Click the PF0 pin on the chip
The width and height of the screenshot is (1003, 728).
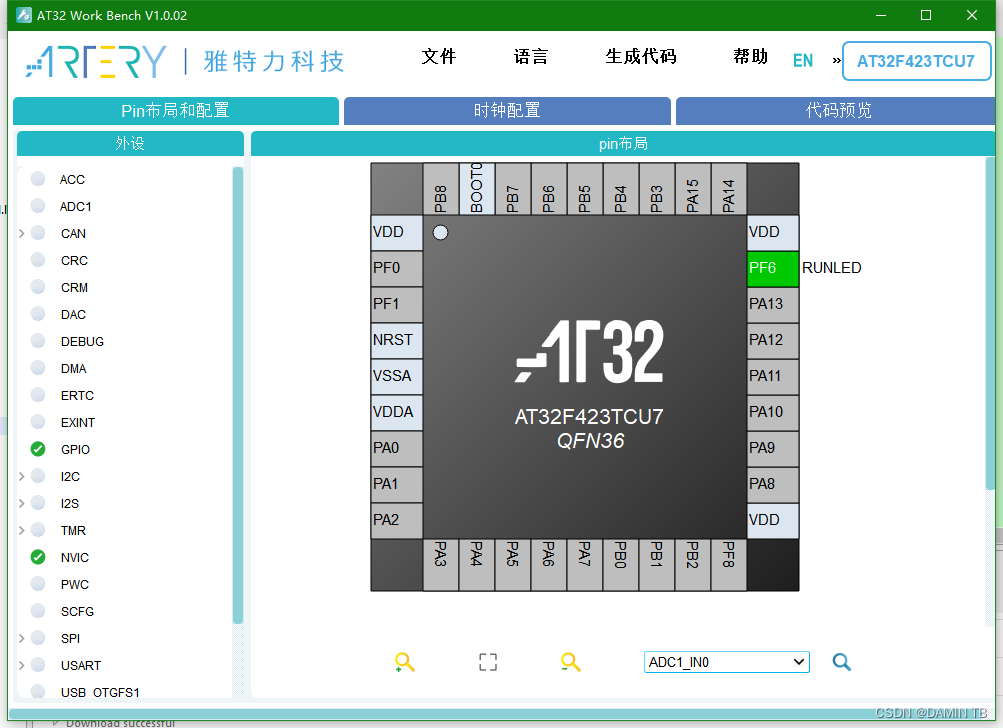click(397, 268)
